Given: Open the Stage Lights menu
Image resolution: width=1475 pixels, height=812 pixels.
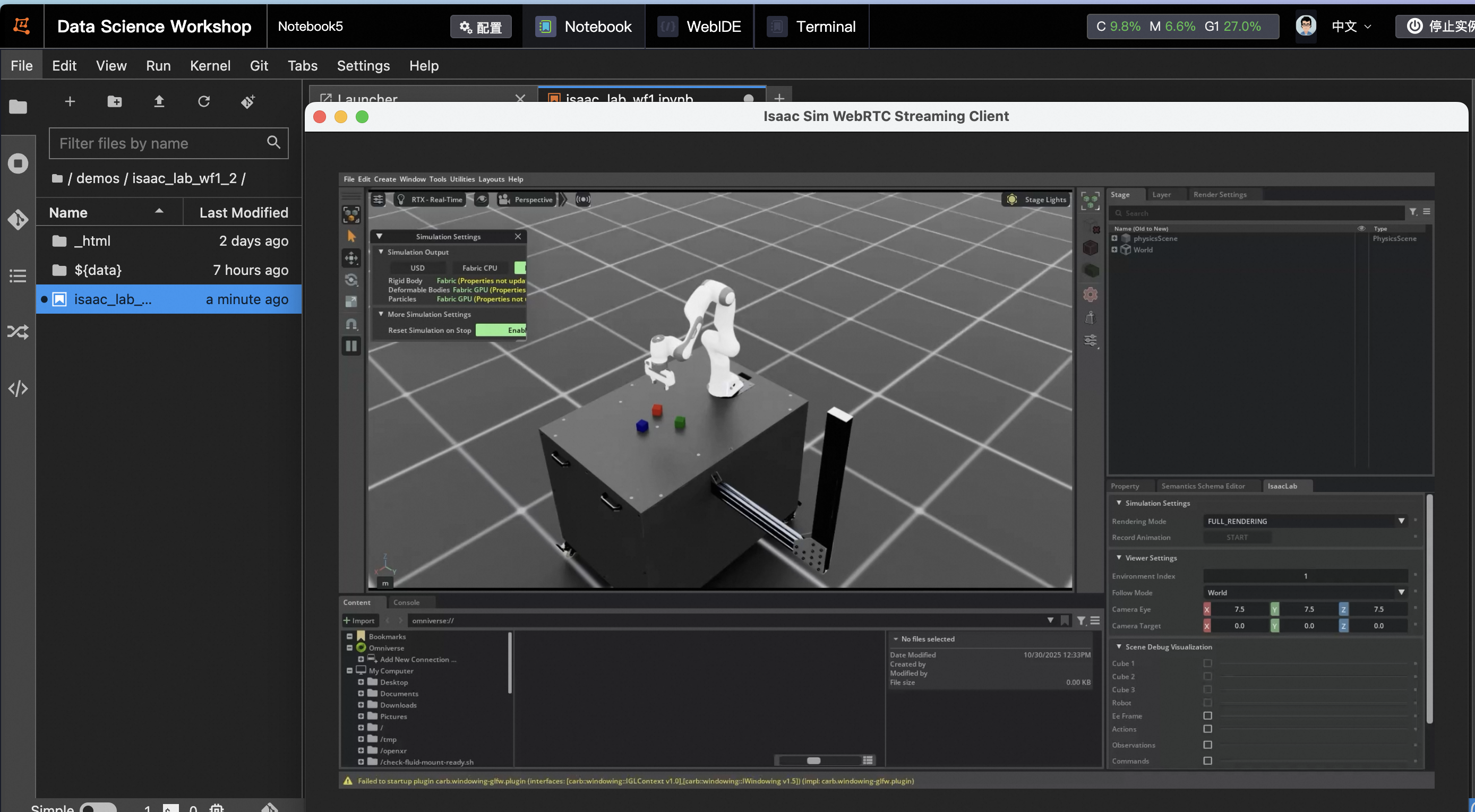Looking at the screenshot, I should tap(1037, 199).
